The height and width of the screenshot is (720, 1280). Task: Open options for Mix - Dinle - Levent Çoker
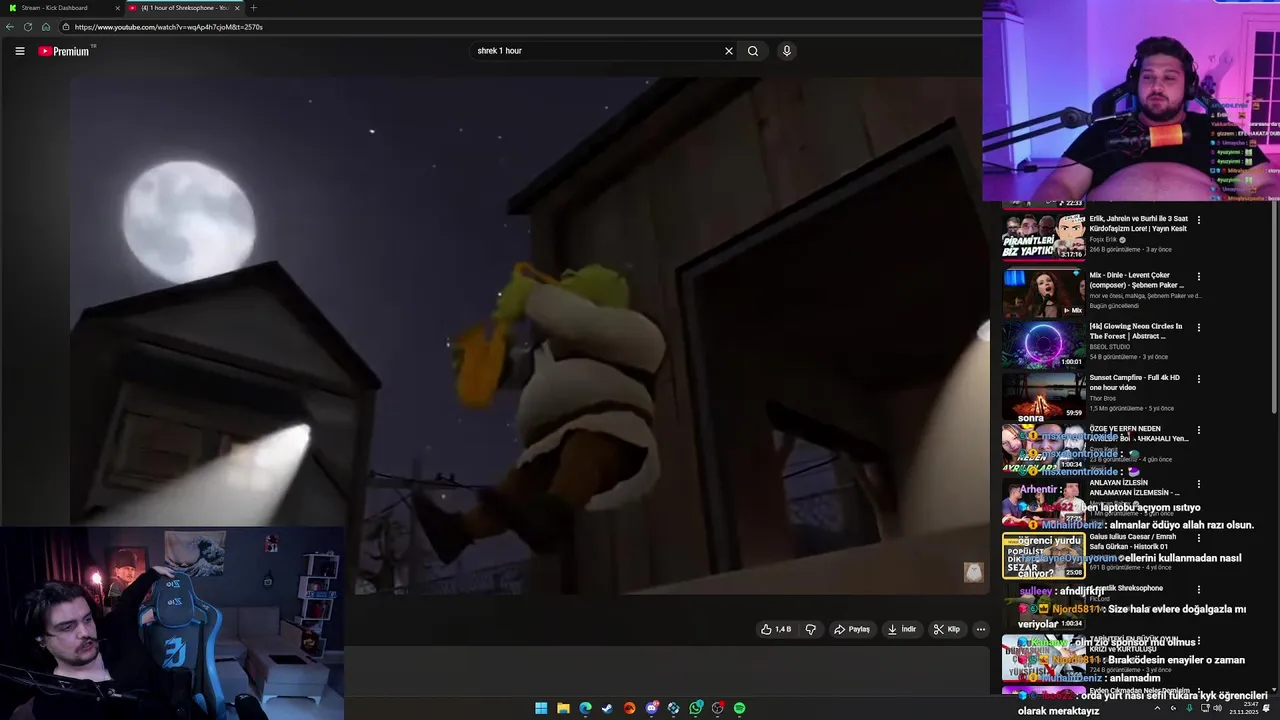click(1199, 276)
